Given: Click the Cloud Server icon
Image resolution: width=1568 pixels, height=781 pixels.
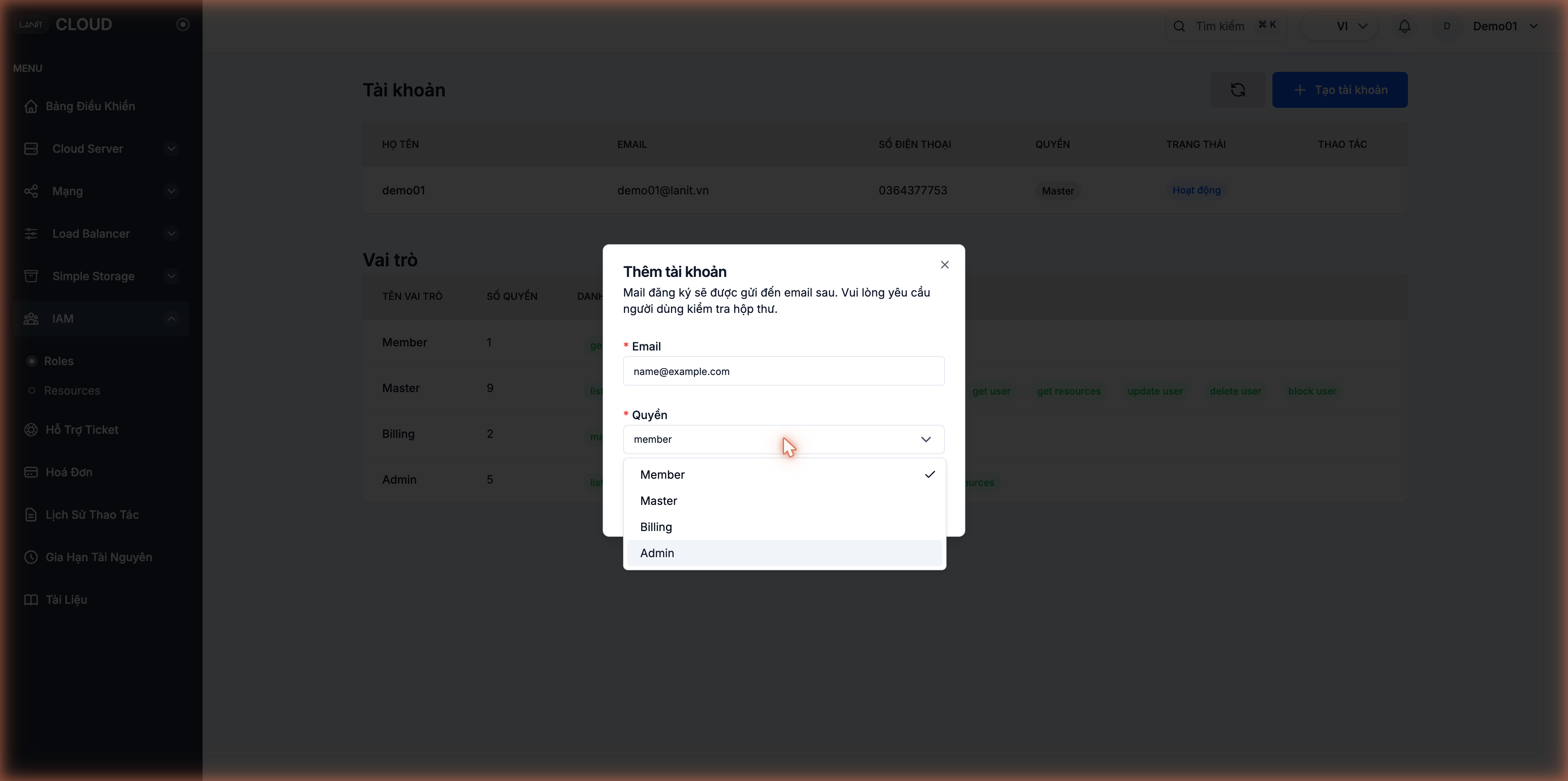Looking at the screenshot, I should [x=31, y=149].
